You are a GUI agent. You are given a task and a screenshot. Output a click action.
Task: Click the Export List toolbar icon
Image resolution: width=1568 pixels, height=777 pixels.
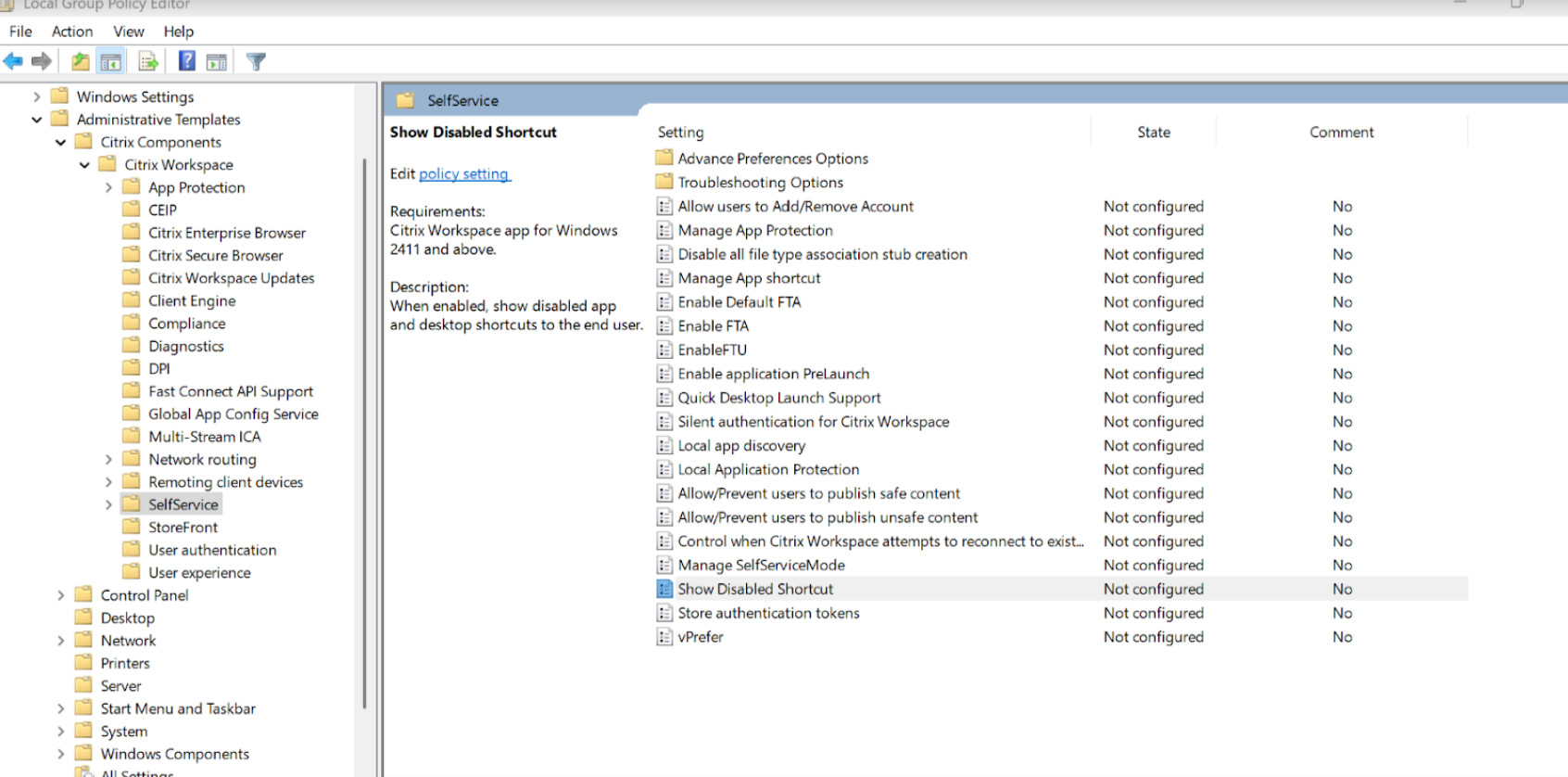click(148, 62)
